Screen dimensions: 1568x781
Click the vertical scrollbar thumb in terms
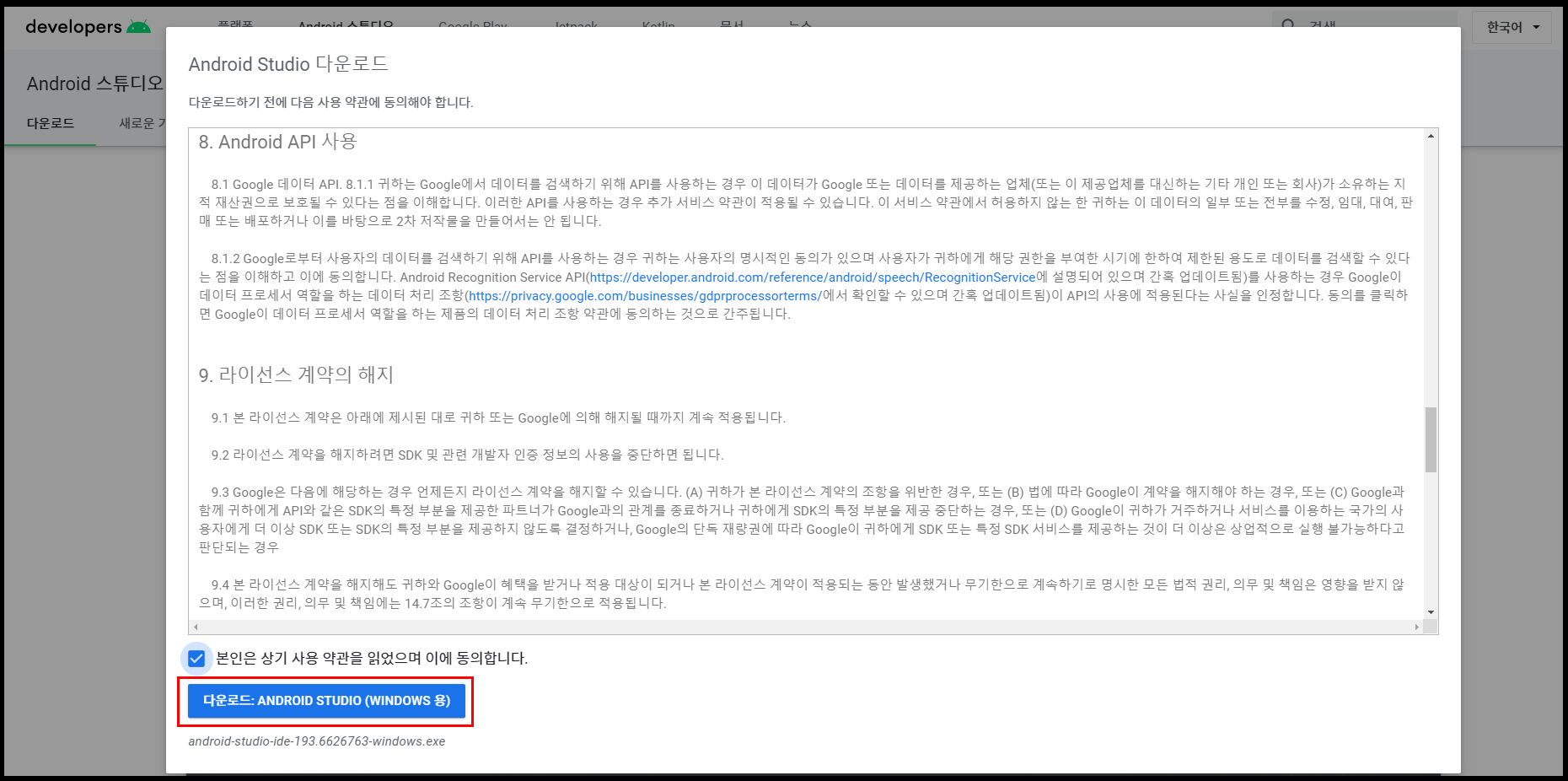(1431, 439)
